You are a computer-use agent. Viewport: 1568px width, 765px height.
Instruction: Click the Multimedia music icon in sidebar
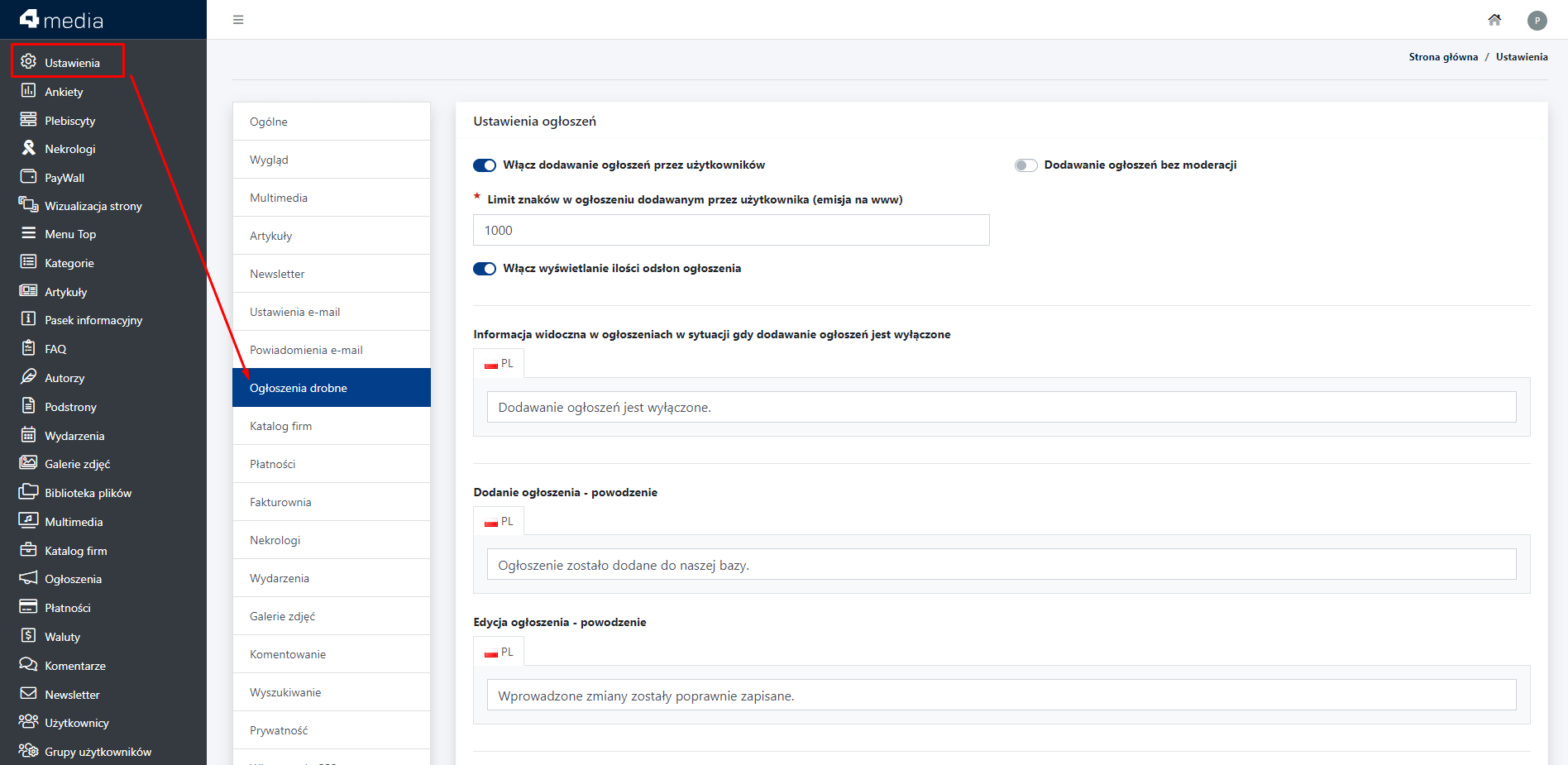(x=28, y=521)
